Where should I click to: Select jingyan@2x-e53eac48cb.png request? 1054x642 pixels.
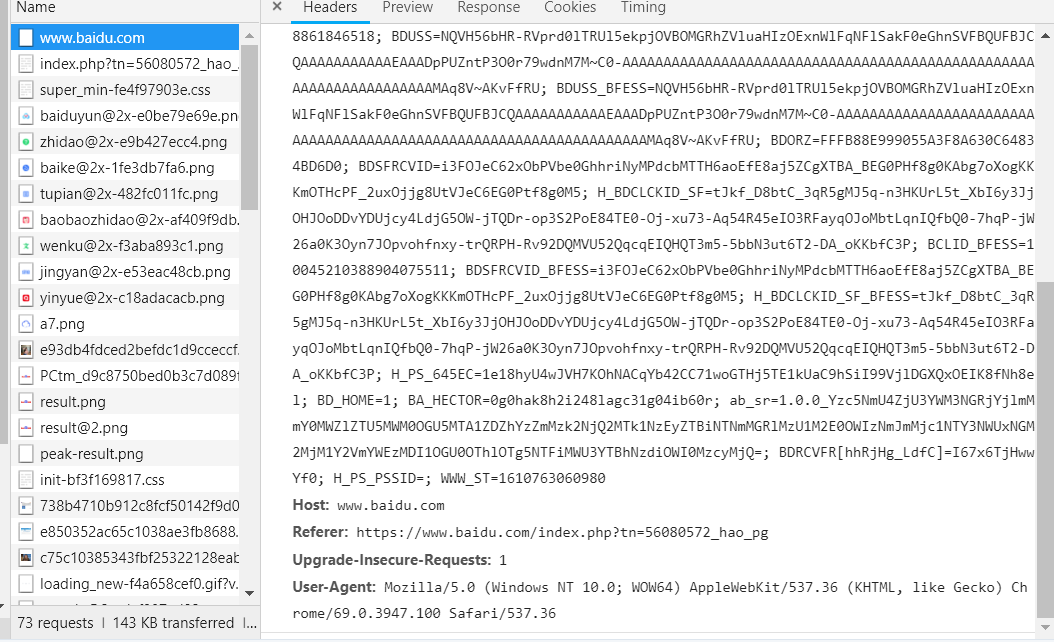pyautogui.click(x=125, y=272)
